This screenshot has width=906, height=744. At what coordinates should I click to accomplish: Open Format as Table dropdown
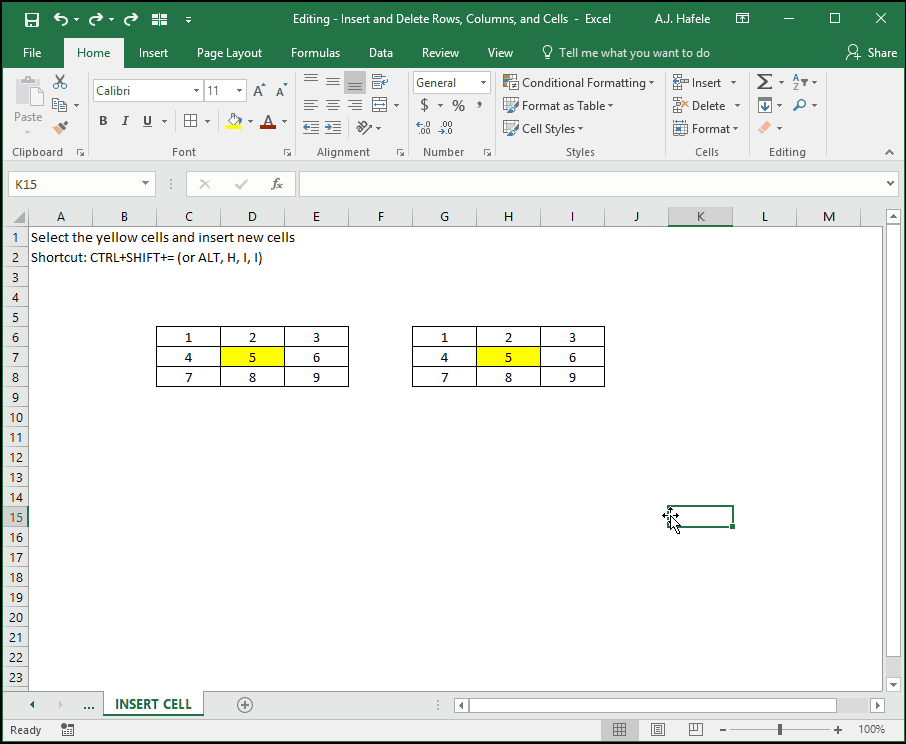tap(558, 106)
